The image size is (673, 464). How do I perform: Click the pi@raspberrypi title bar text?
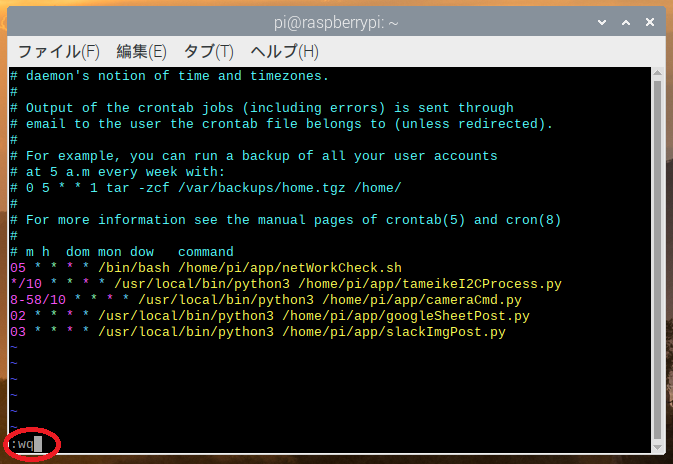336,20
